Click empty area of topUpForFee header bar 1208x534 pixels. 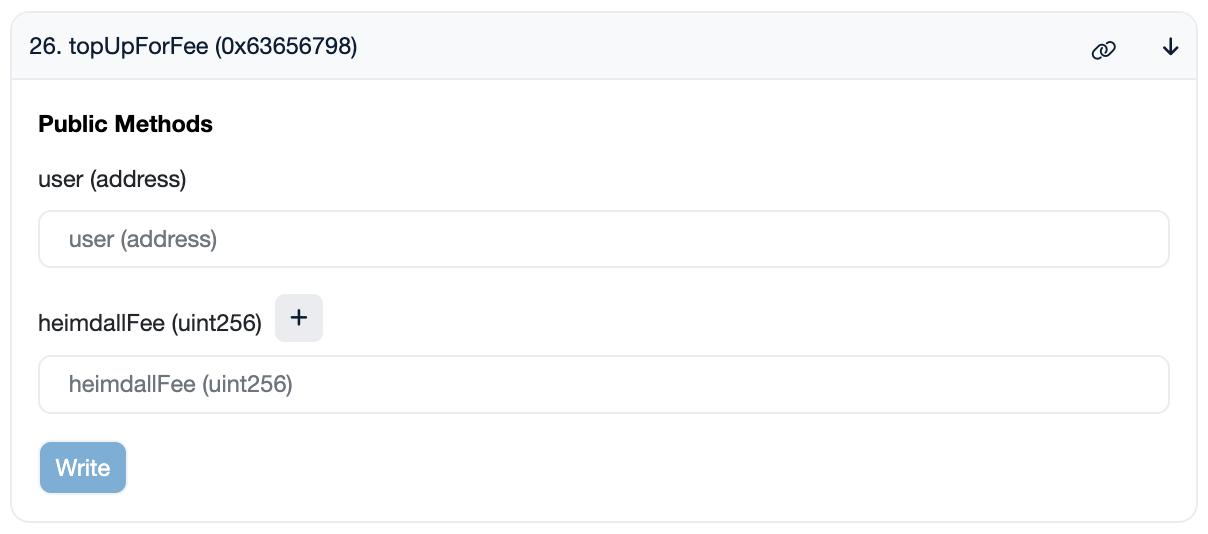click(700, 47)
